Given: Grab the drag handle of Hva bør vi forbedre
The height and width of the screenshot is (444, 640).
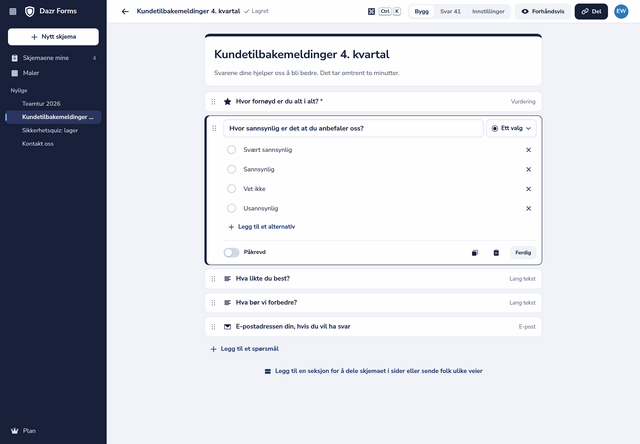Looking at the screenshot, I should click(213, 303).
